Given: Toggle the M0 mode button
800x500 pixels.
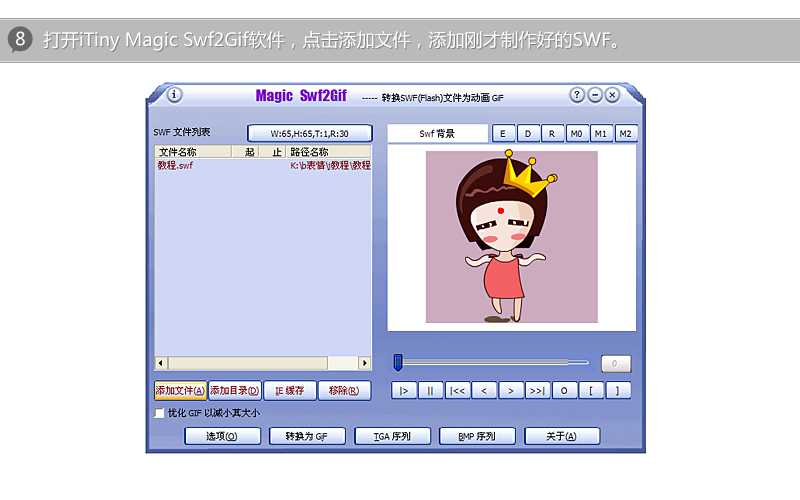Looking at the screenshot, I should pos(577,134).
